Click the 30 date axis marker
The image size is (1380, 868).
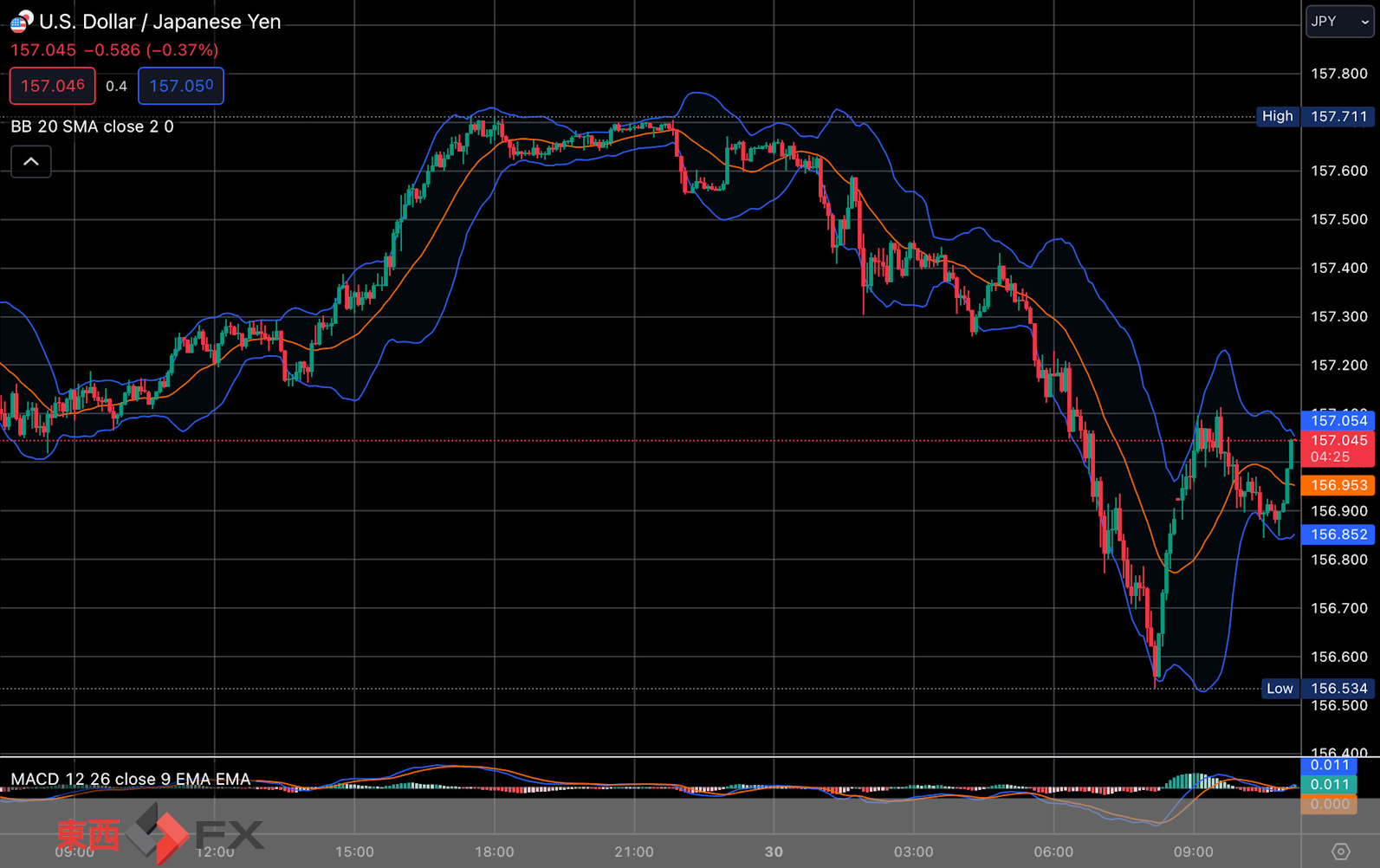pos(774,852)
